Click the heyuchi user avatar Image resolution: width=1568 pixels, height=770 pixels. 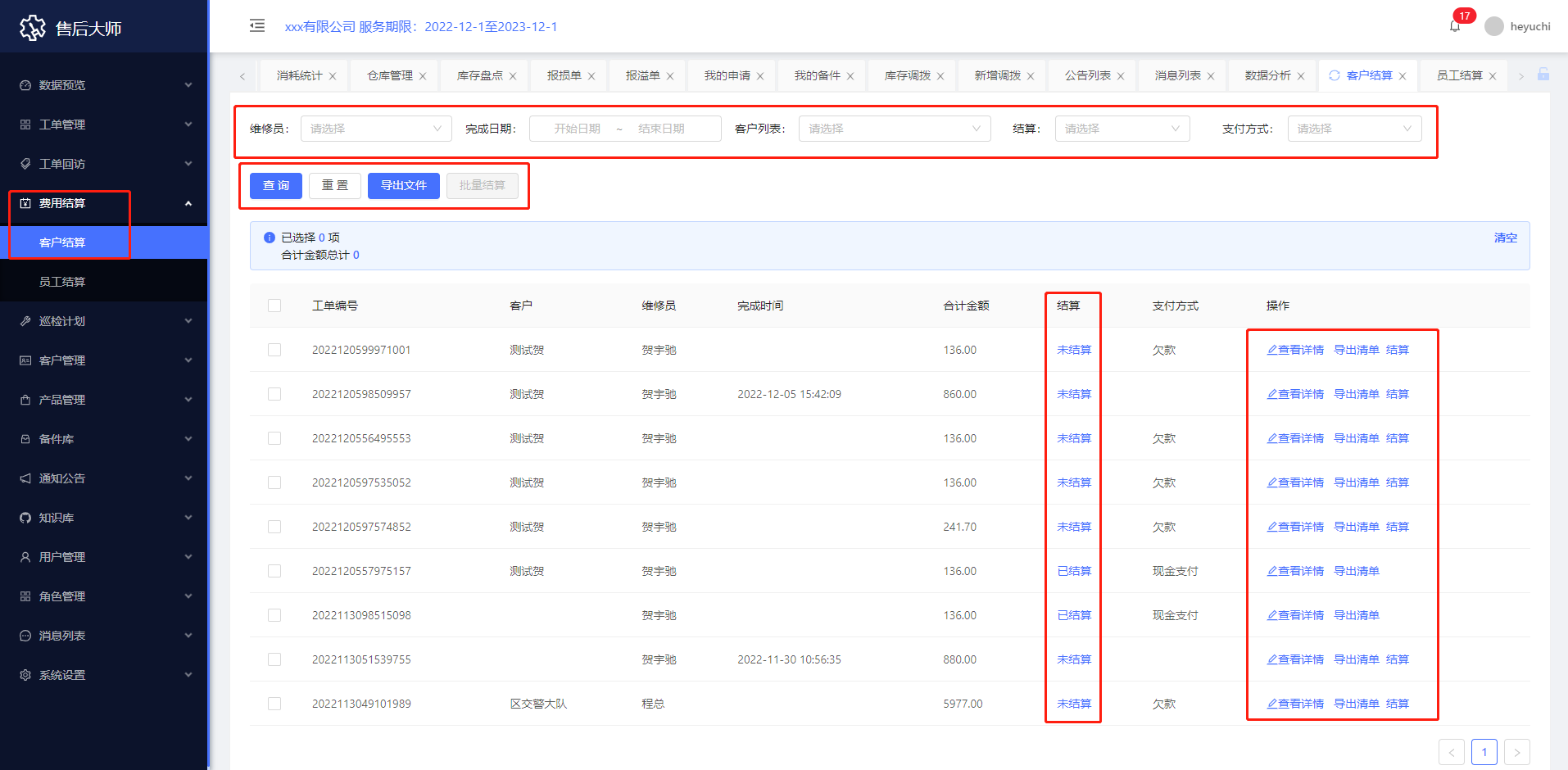tap(1494, 26)
